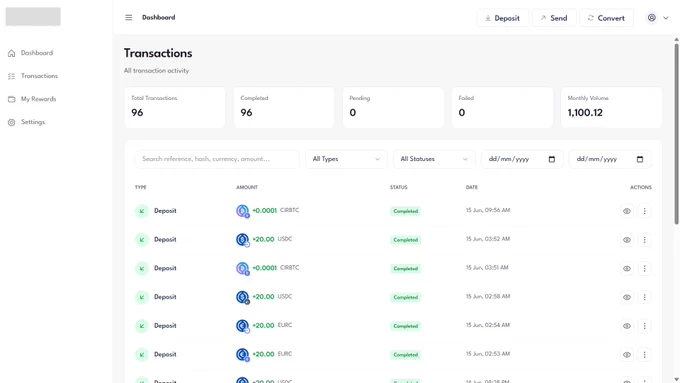The height and width of the screenshot is (383, 680).
Task: Expand the All Types dropdown
Action: coord(346,159)
